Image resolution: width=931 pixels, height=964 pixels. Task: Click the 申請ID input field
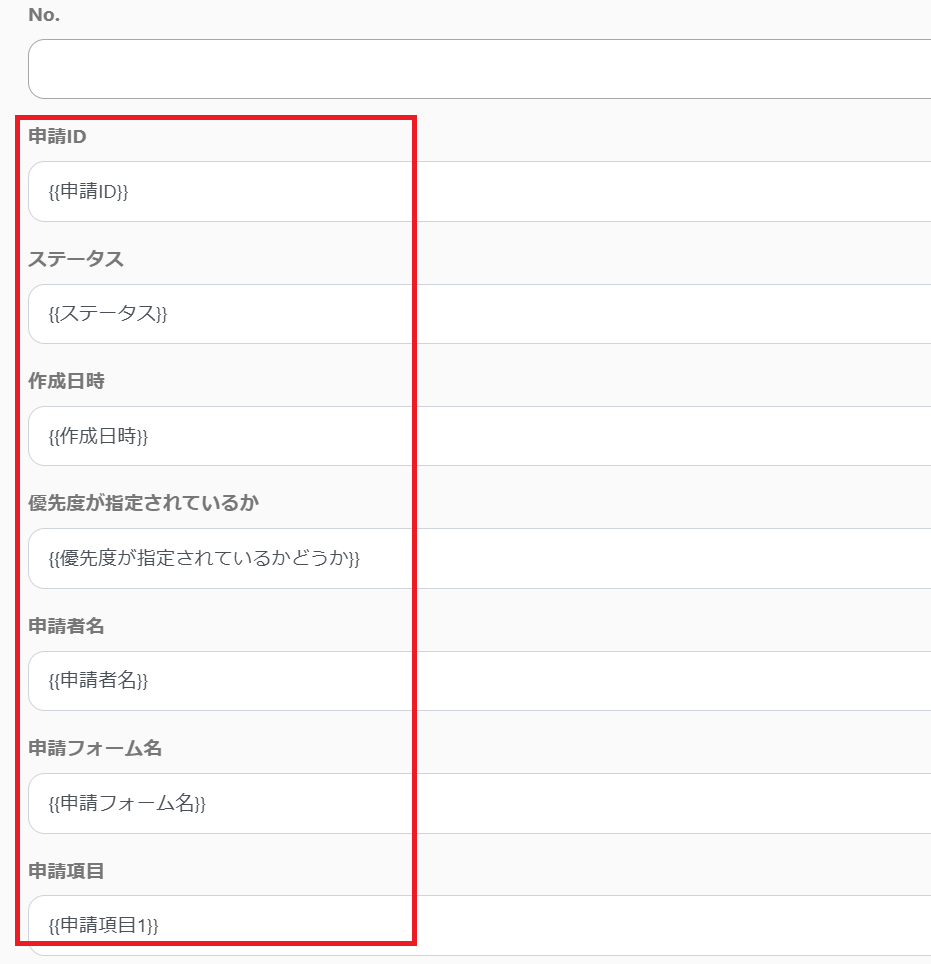click(x=480, y=191)
